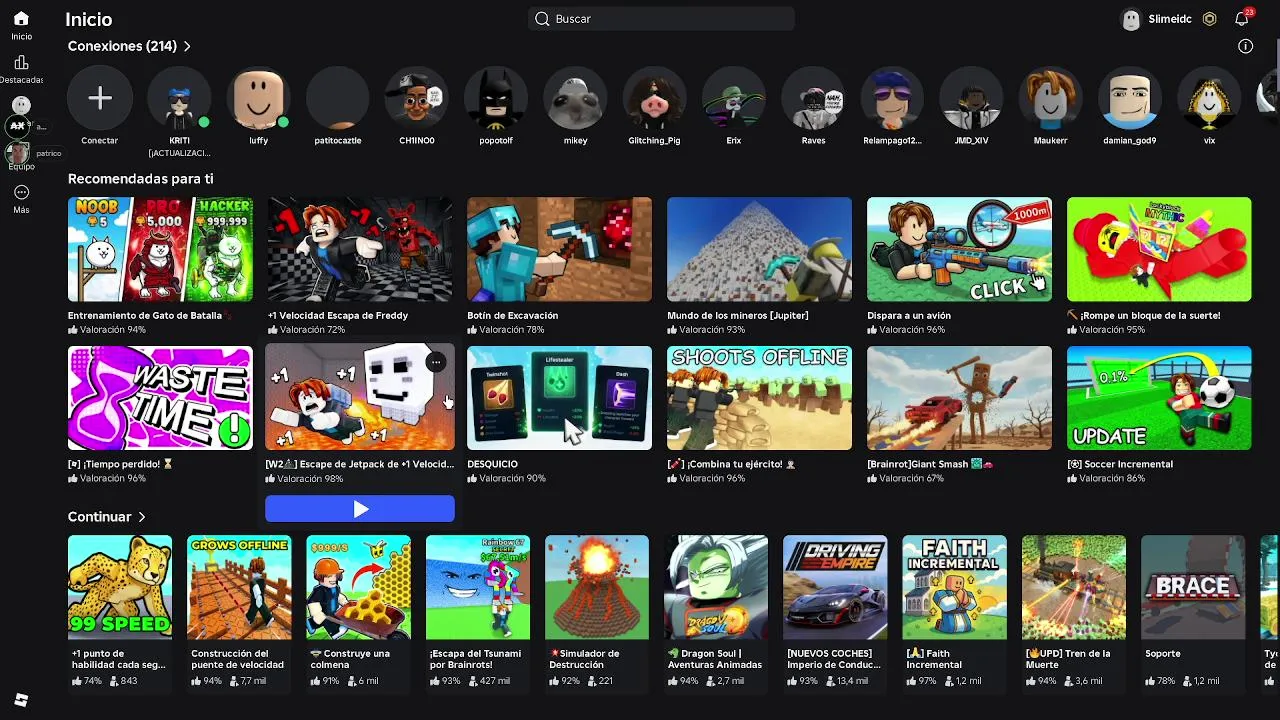Open +1 Velocidad Escapa de Freddy thumbnail
The width and height of the screenshot is (1280, 720).
360,249
